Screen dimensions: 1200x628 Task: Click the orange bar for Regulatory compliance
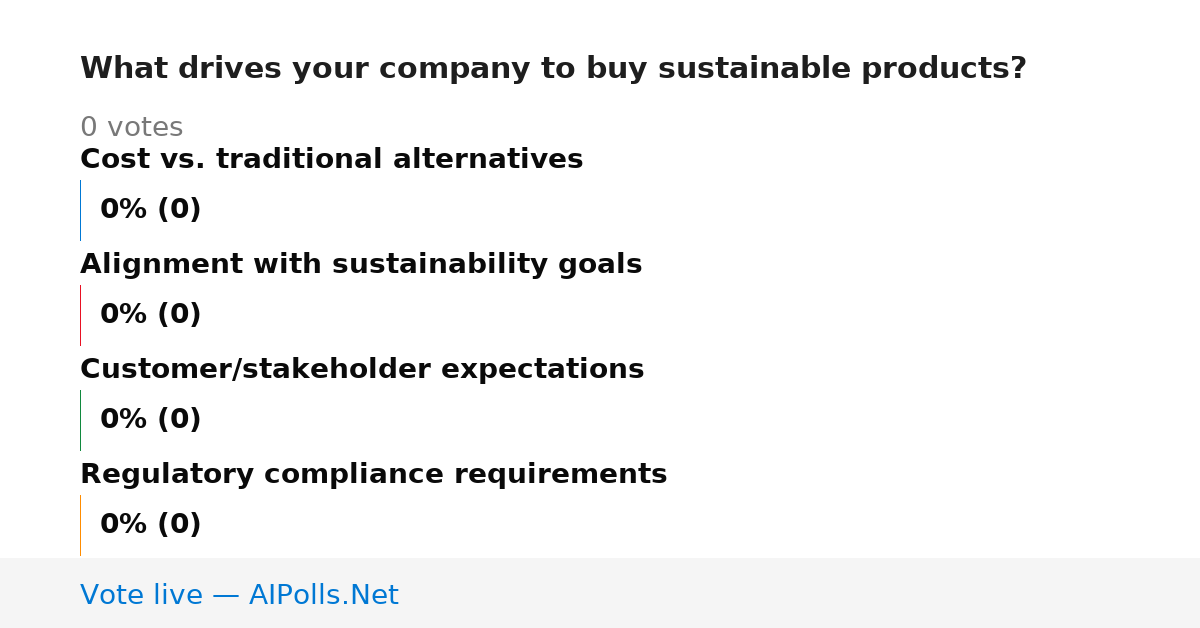pyautogui.click(x=80, y=525)
